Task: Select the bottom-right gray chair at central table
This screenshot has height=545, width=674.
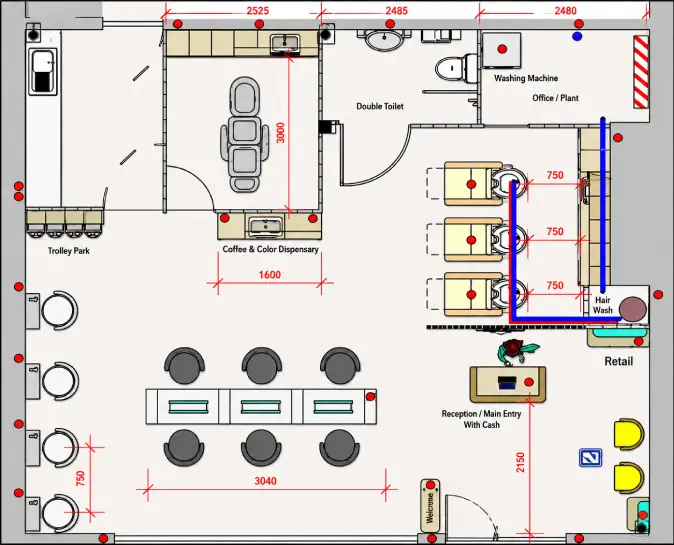Action: (x=340, y=448)
